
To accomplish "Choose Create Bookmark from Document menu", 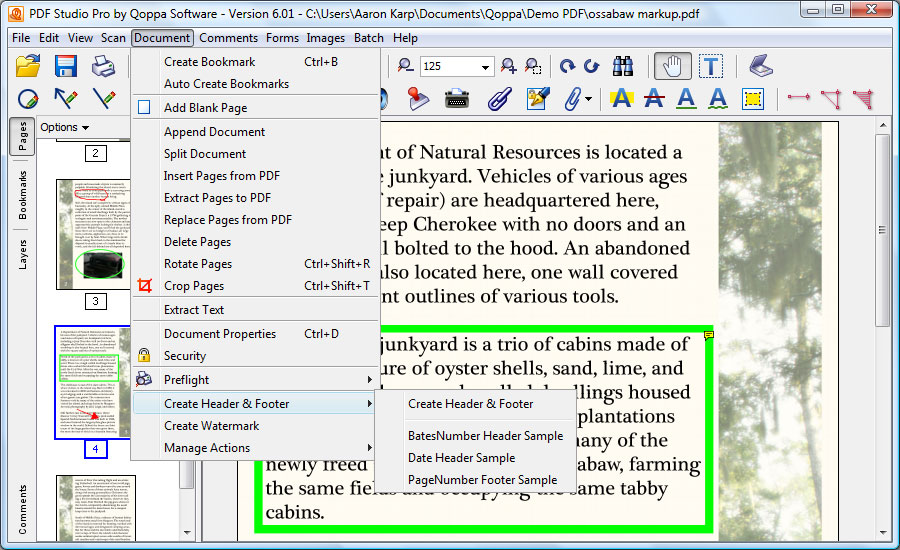I will [x=255, y=62].
